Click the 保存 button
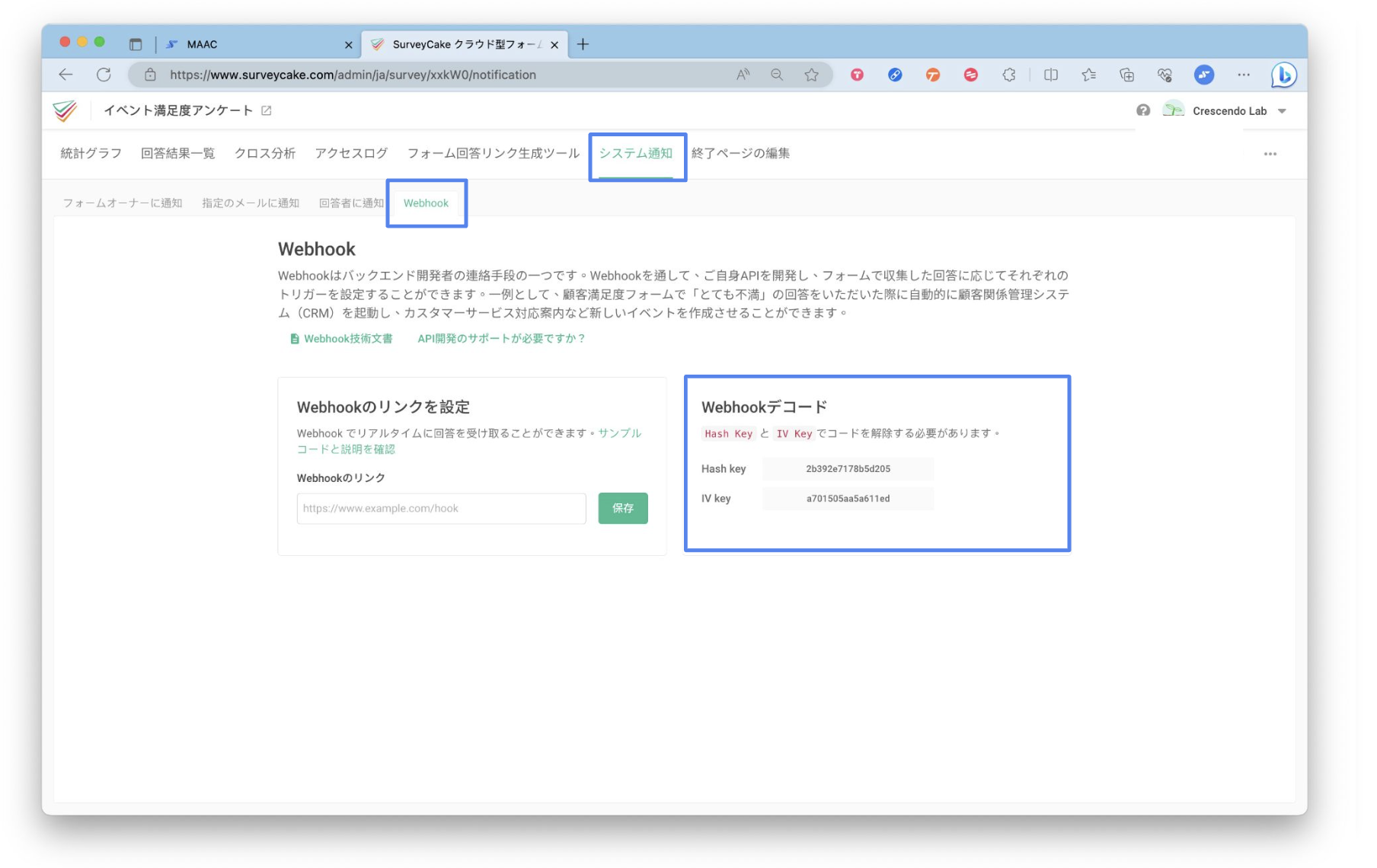The height and width of the screenshot is (868, 1377). (x=622, y=508)
